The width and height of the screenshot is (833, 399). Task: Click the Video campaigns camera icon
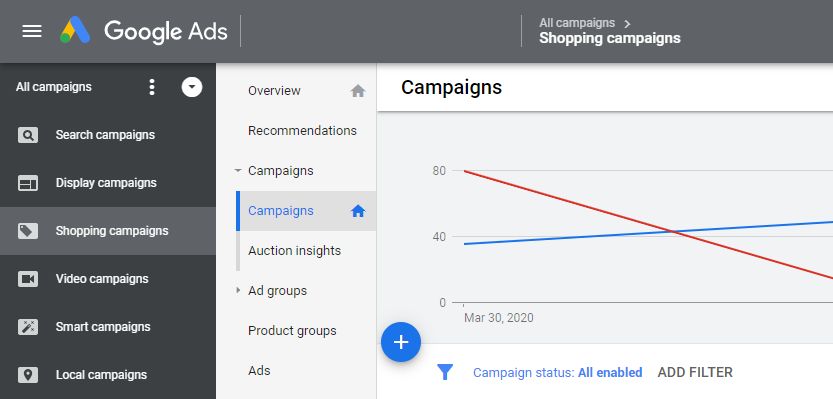click(28, 279)
